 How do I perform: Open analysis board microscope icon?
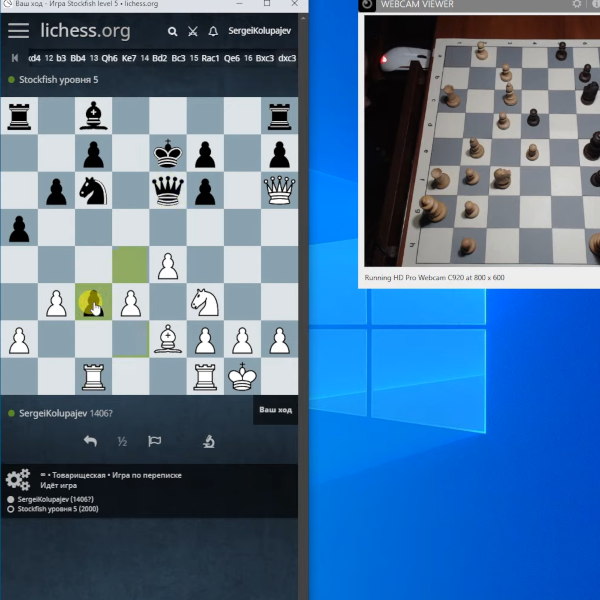coord(209,441)
